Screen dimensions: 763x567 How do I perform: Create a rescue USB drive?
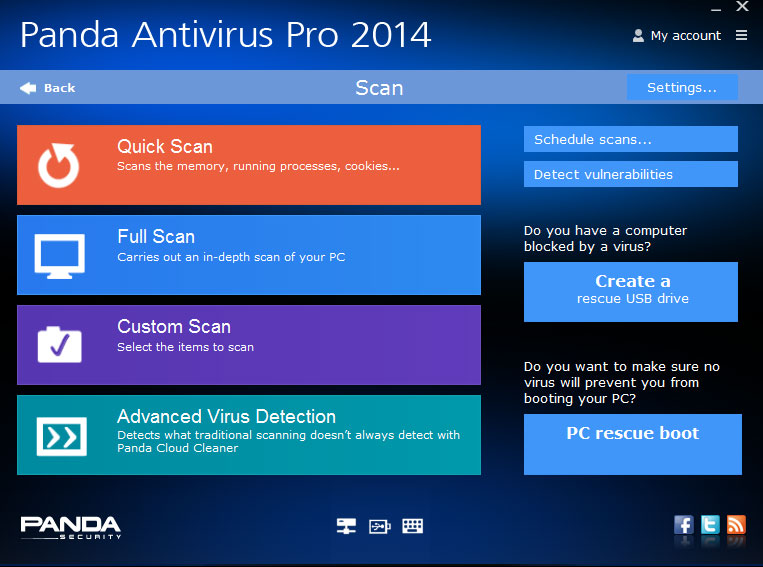pos(631,292)
